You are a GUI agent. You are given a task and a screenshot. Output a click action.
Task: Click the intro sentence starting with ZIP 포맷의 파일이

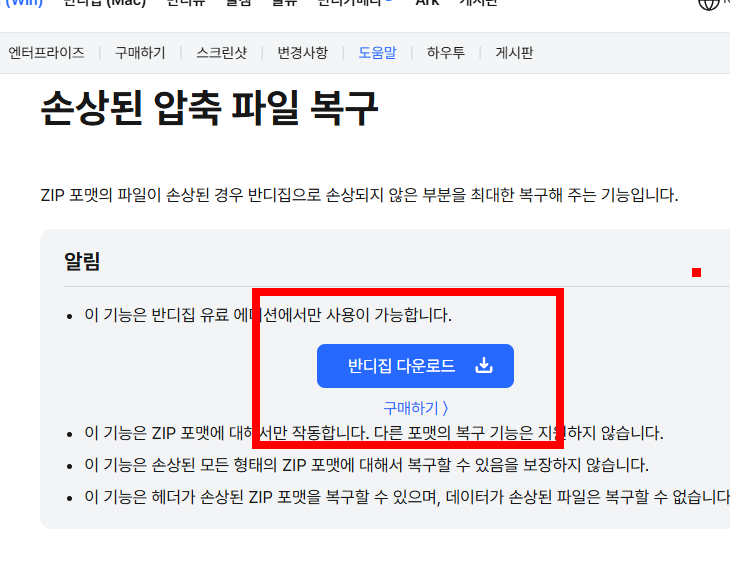click(359, 195)
